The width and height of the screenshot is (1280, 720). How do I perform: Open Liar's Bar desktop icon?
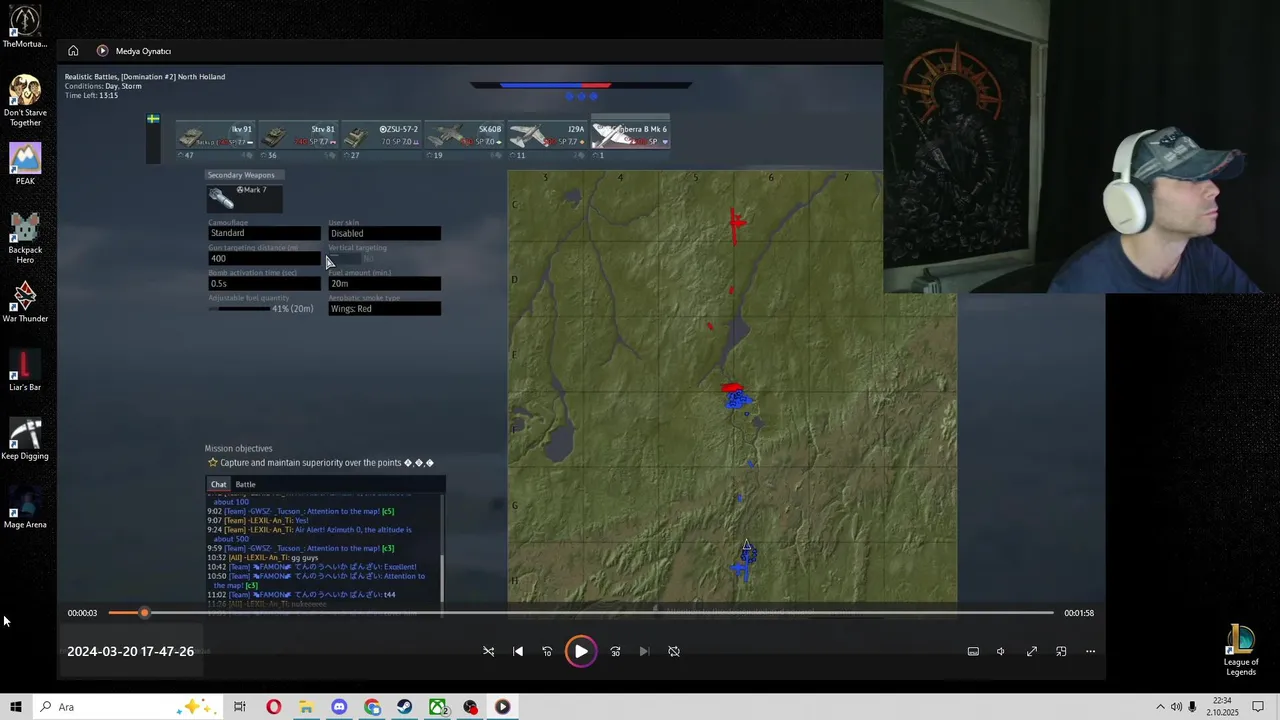[x=25, y=371]
